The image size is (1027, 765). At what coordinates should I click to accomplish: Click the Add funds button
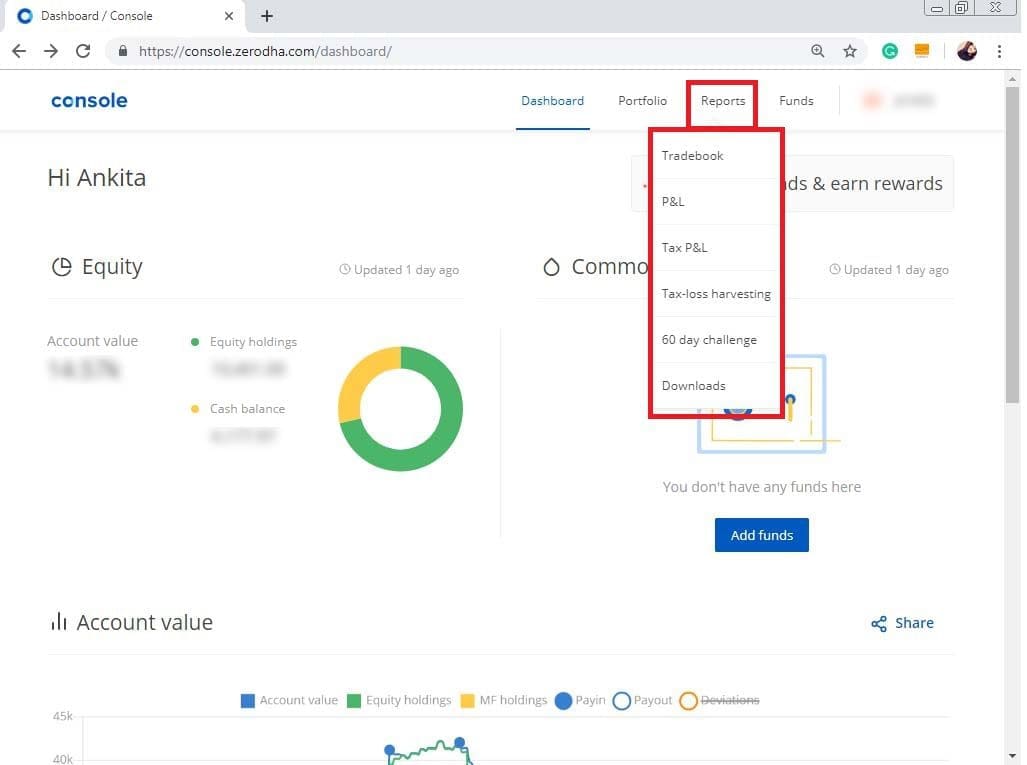761,535
